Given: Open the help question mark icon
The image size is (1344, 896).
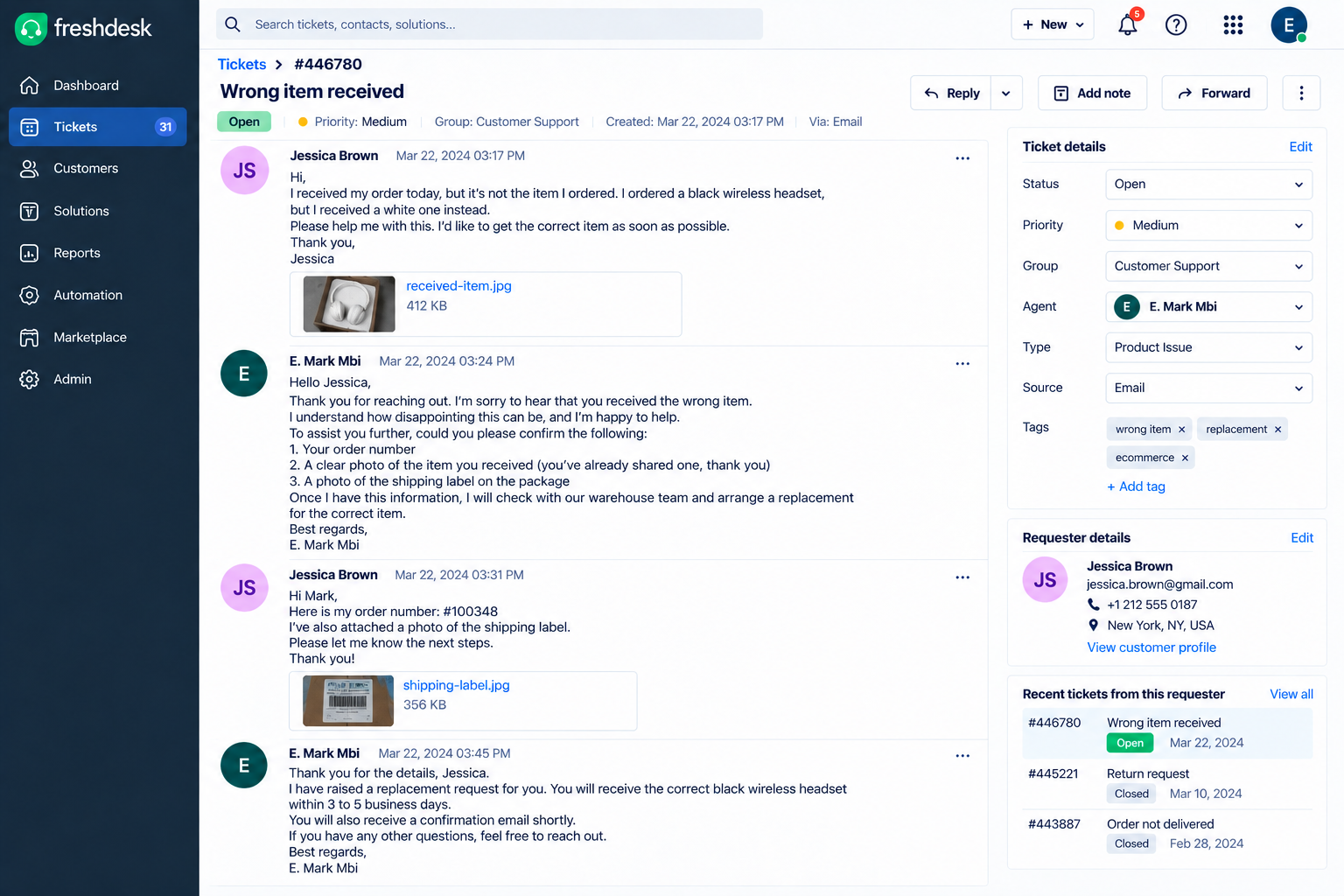Looking at the screenshot, I should [x=1176, y=24].
